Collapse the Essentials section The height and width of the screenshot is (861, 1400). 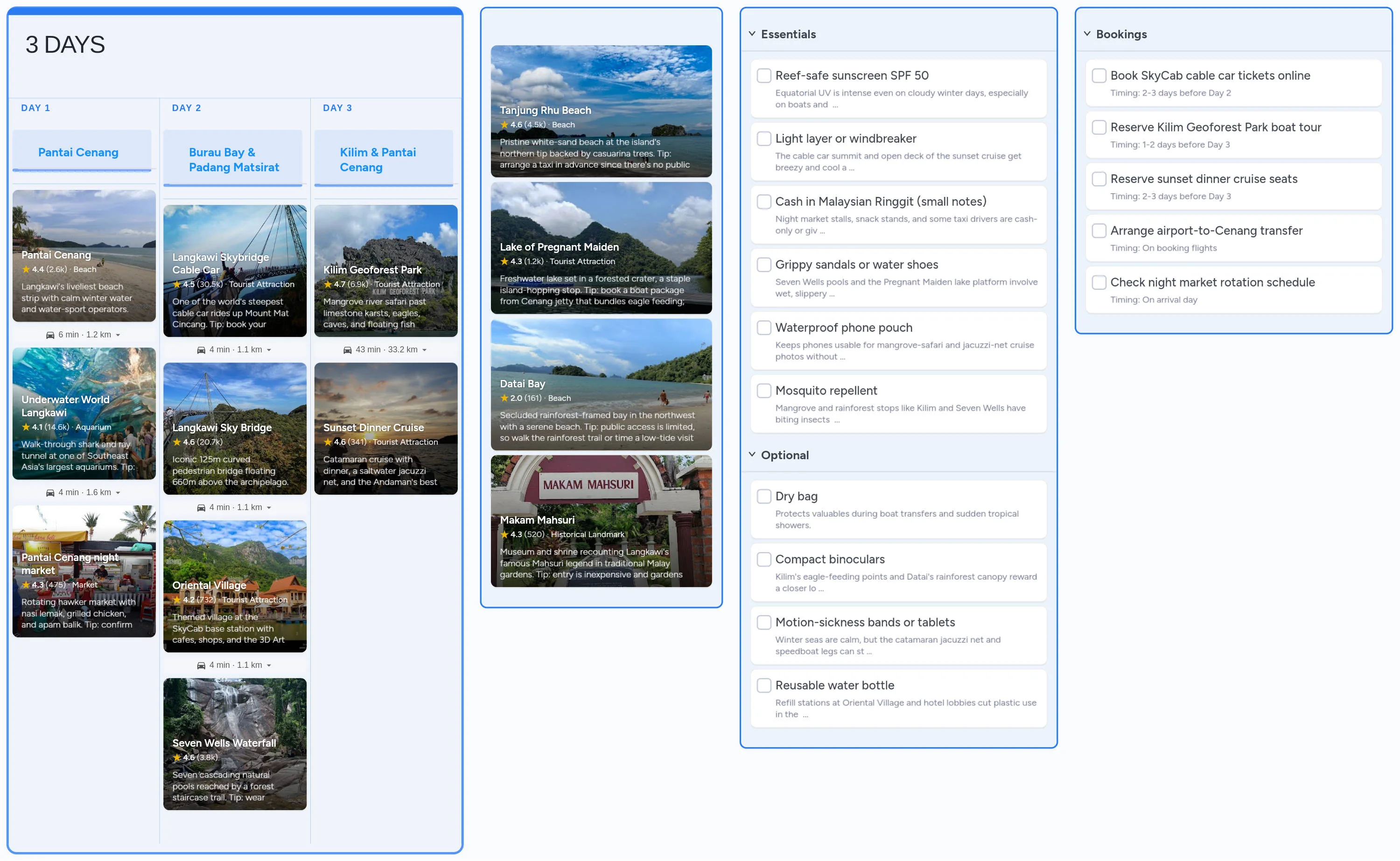751,34
